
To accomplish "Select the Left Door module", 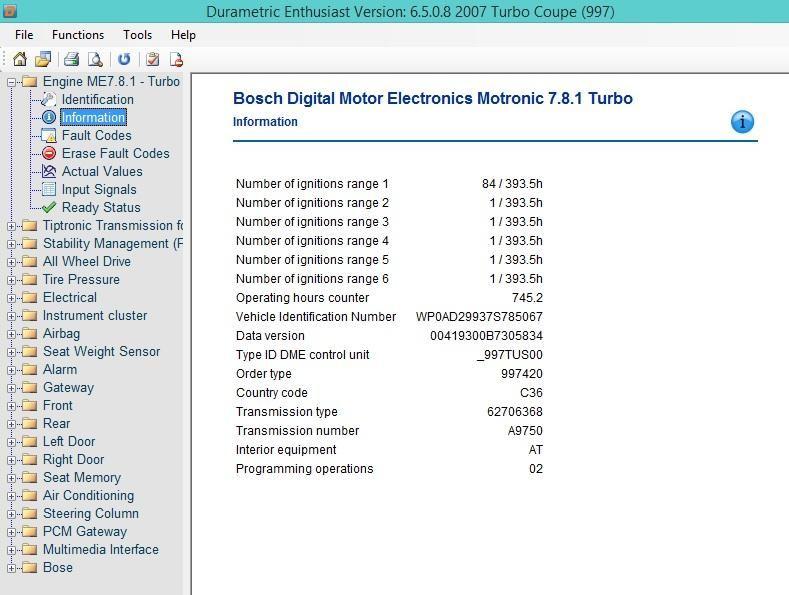I will (69, 441).
